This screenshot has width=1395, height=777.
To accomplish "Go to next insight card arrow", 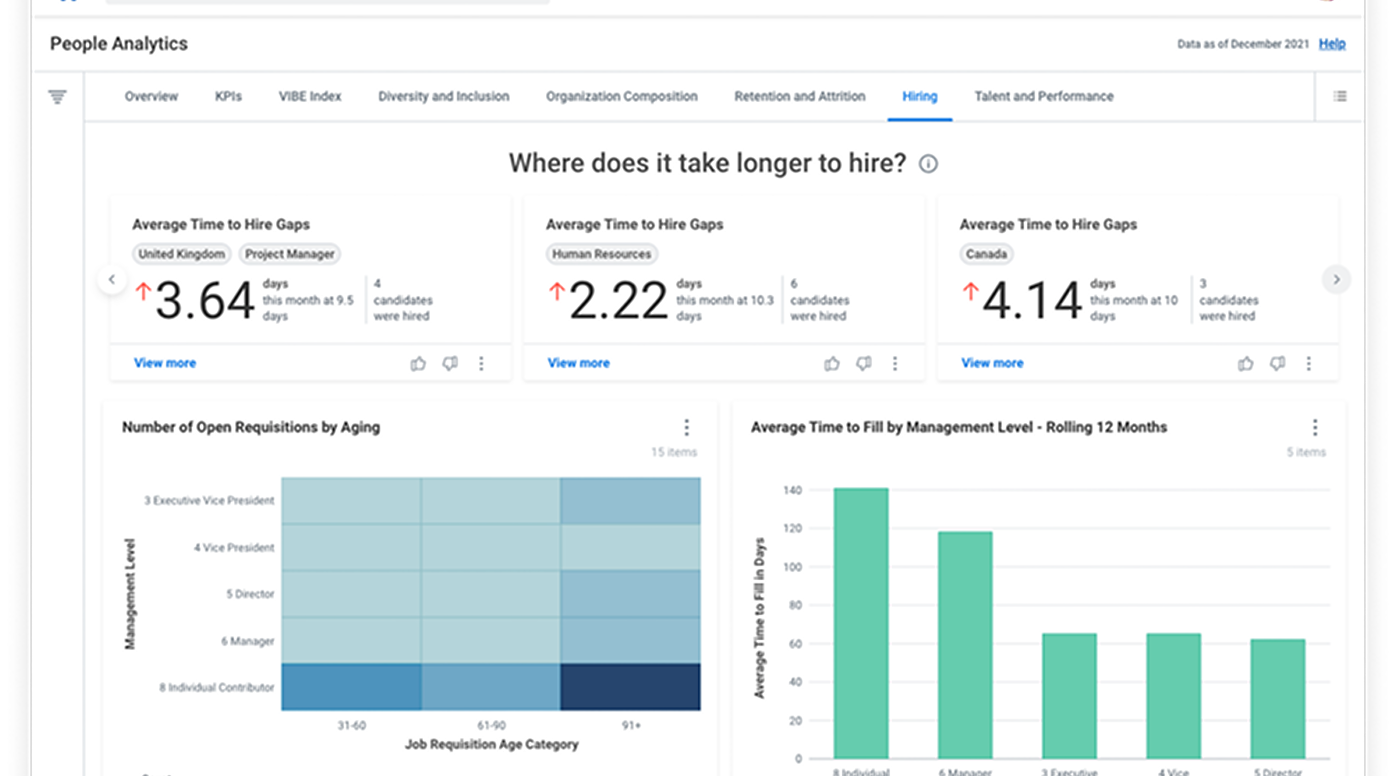I will [x=1336, y=280].
